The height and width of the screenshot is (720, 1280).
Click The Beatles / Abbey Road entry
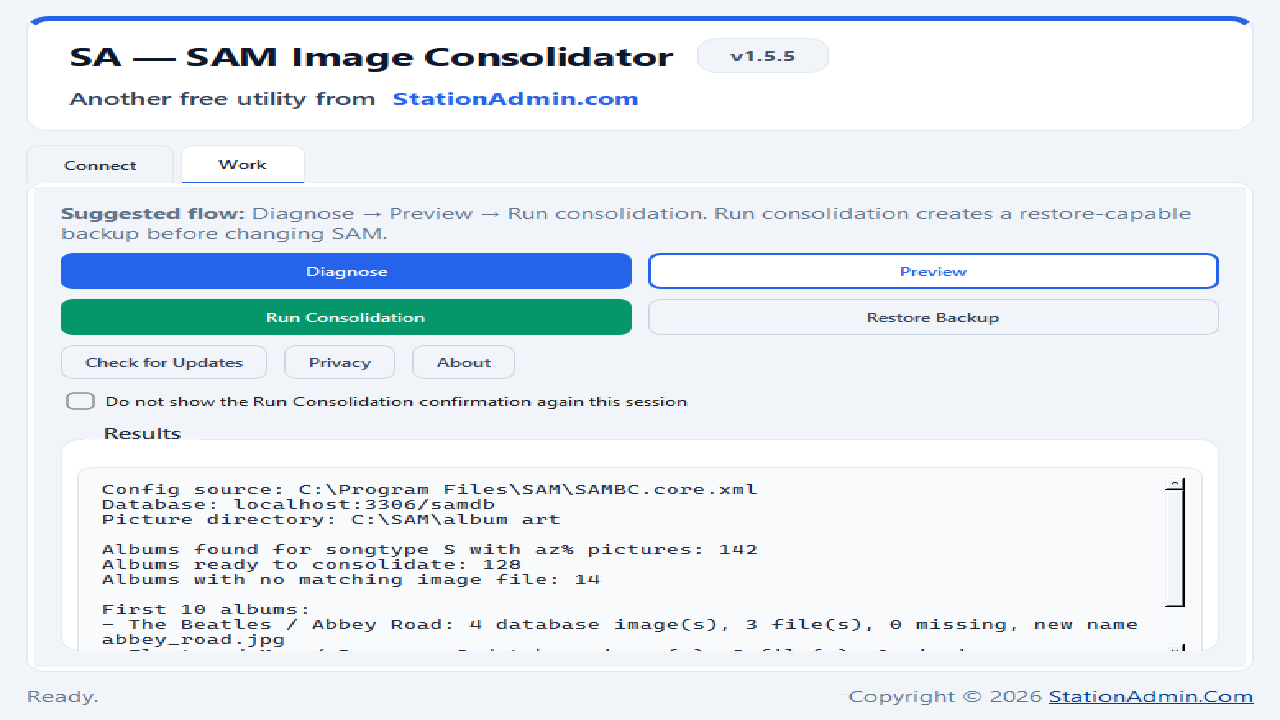(620, 631)
